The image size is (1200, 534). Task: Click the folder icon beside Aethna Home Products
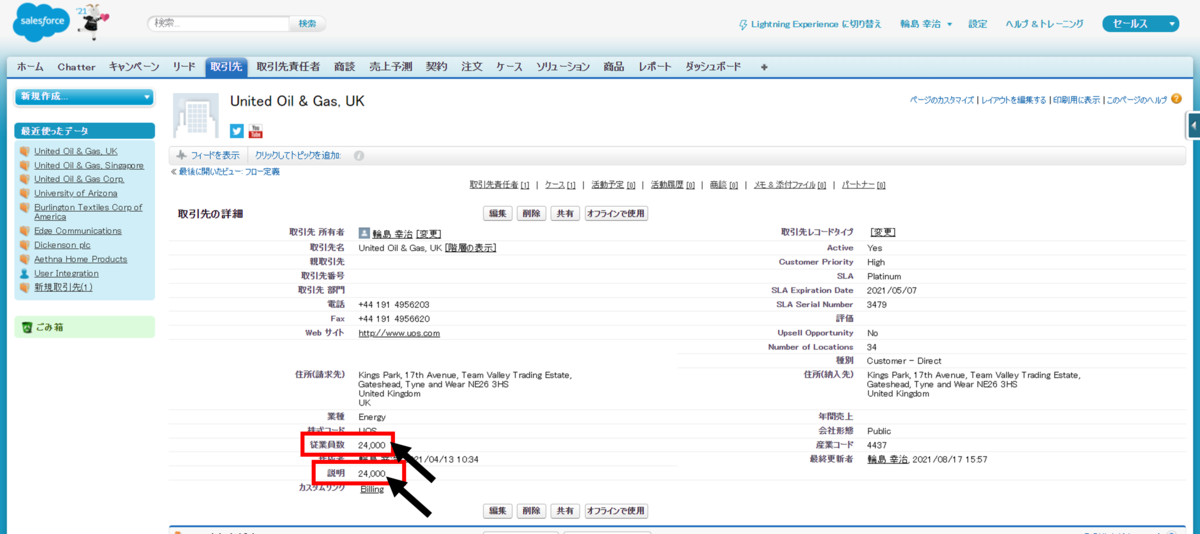[x=24, y=259]
